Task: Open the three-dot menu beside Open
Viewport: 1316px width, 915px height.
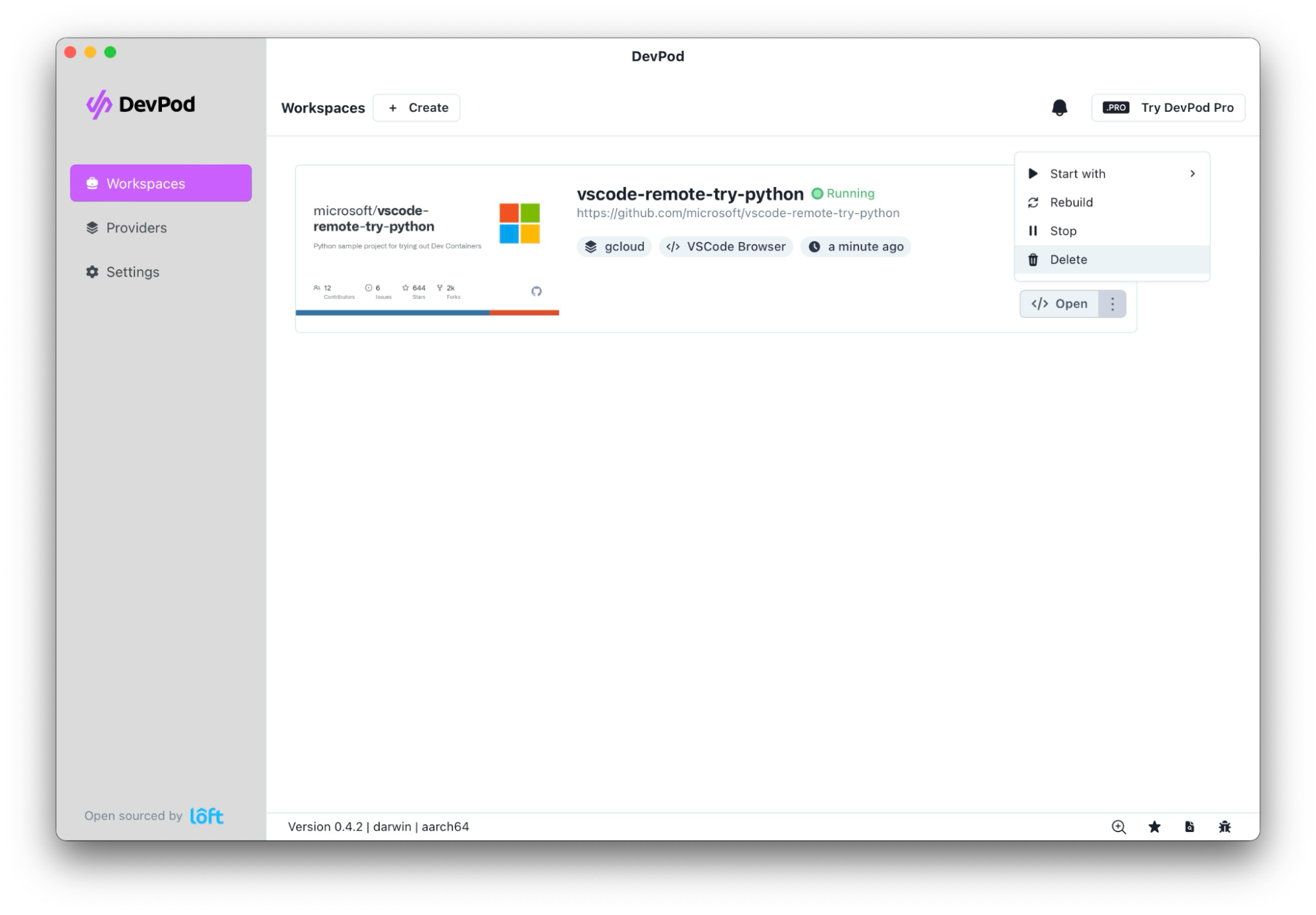Action: [1112, 303]
